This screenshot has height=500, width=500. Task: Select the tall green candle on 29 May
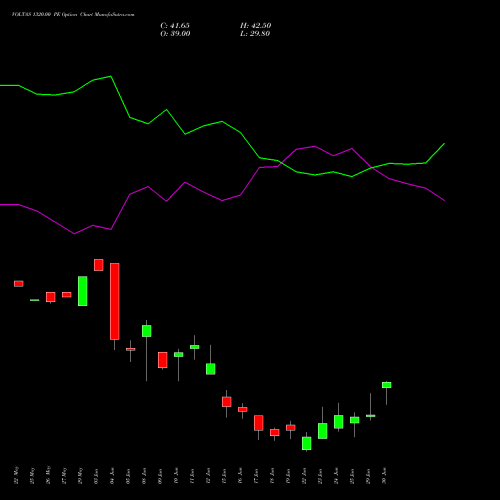(83, 291)
